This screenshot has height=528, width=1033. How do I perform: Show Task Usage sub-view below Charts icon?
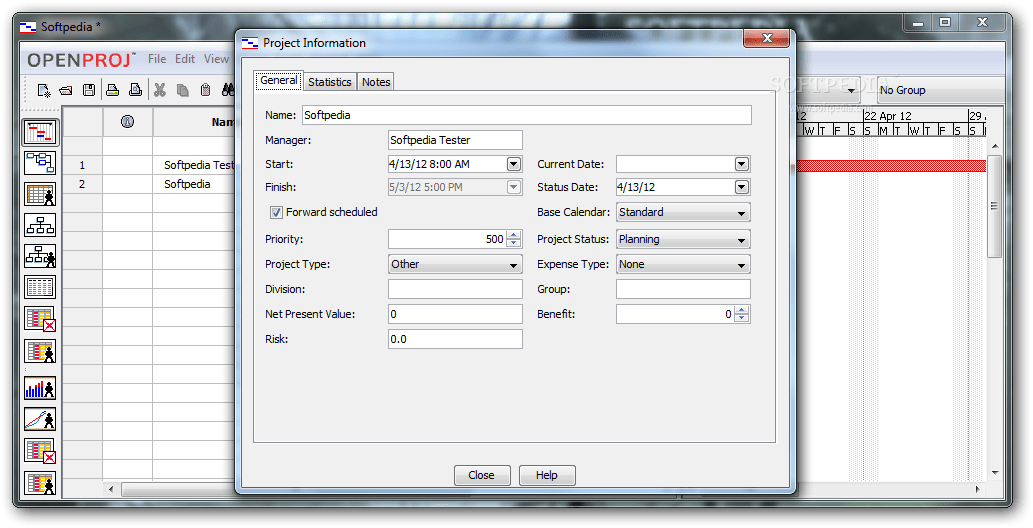[40, 451]
